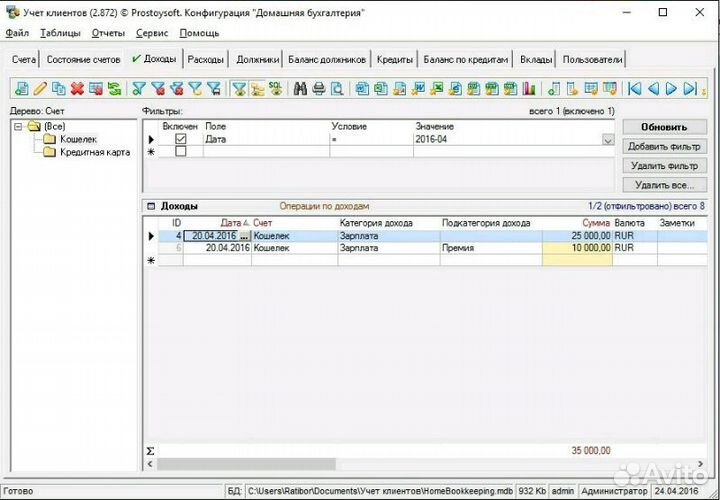Click the ellipsis date picker in date cell

pos(244,236)
